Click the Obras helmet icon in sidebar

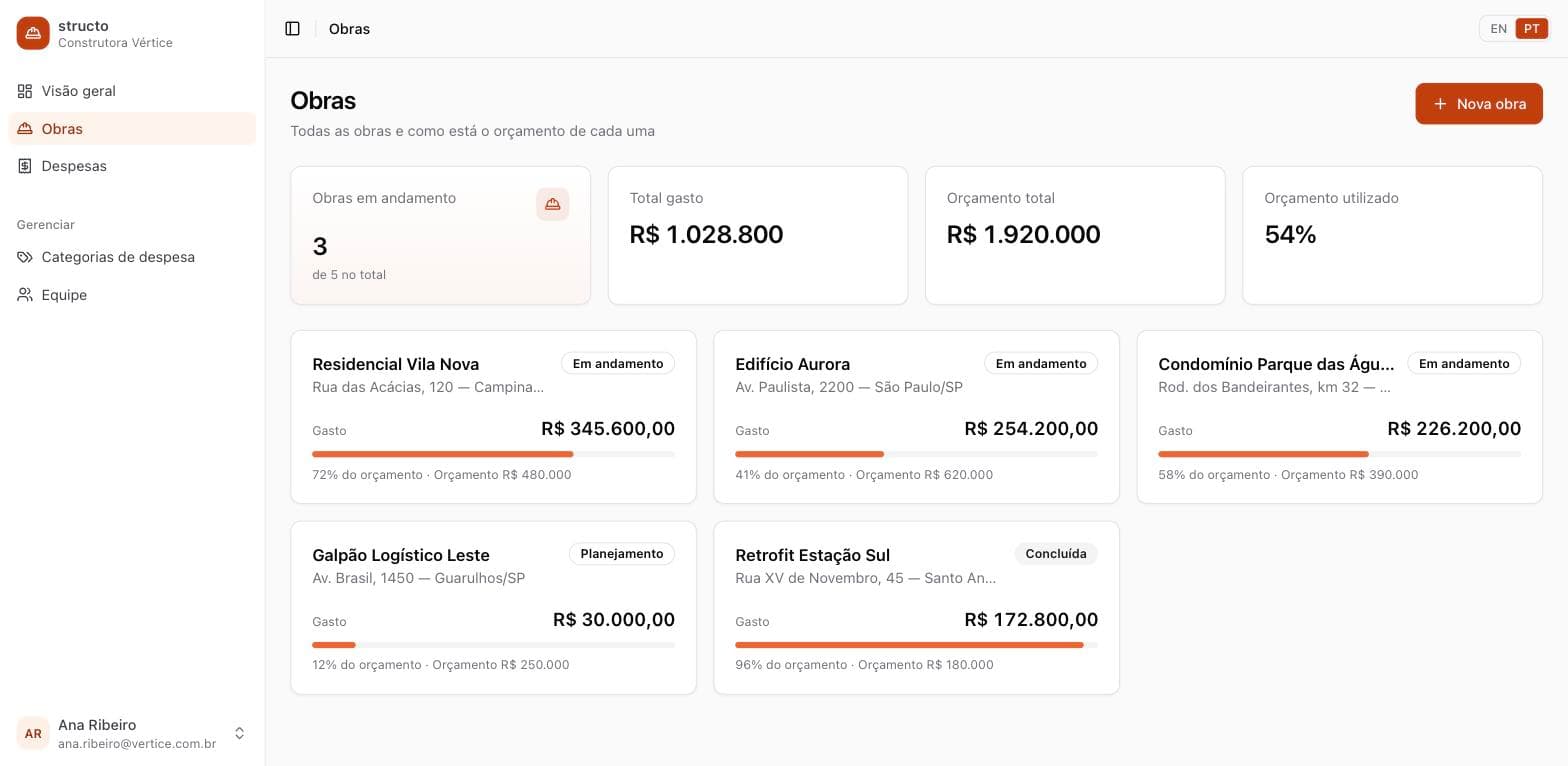[25, 129]
